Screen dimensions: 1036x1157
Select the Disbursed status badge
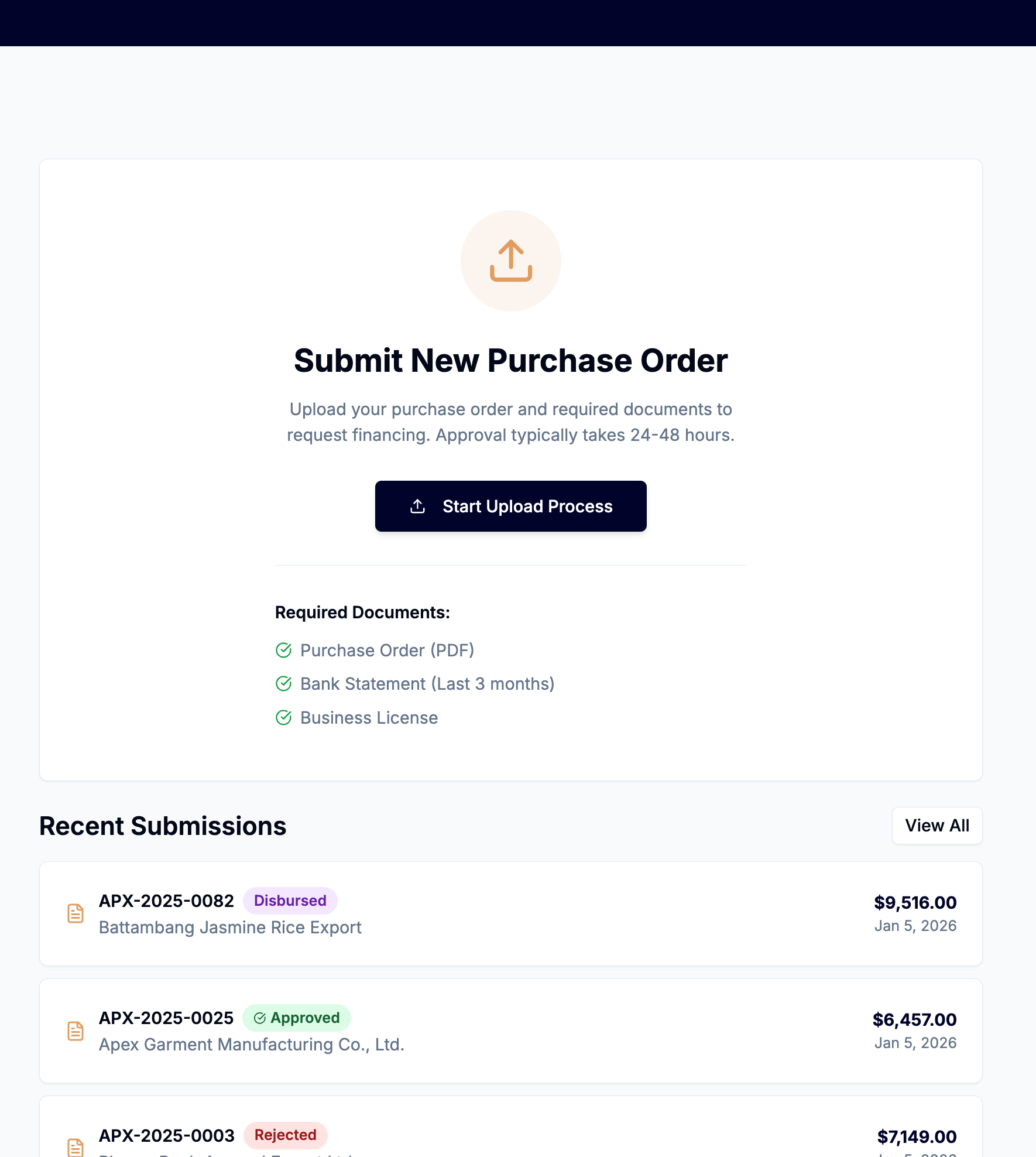tap(290, 901)
